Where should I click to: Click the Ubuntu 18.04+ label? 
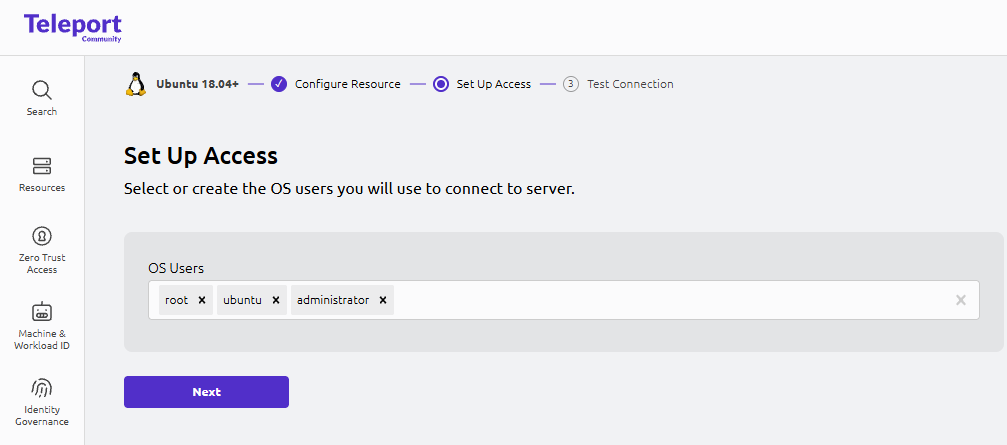pyautogui.click(x=197, y=84)
